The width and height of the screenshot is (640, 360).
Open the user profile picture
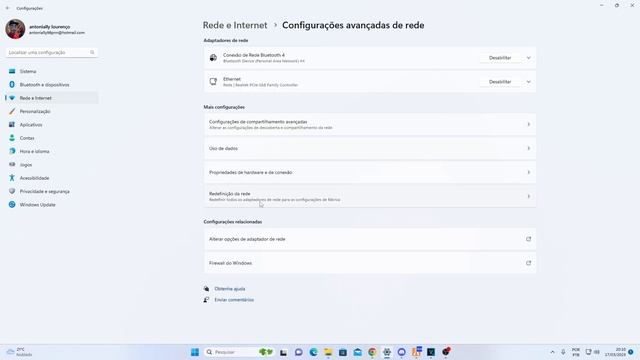(x=16, y=29)
